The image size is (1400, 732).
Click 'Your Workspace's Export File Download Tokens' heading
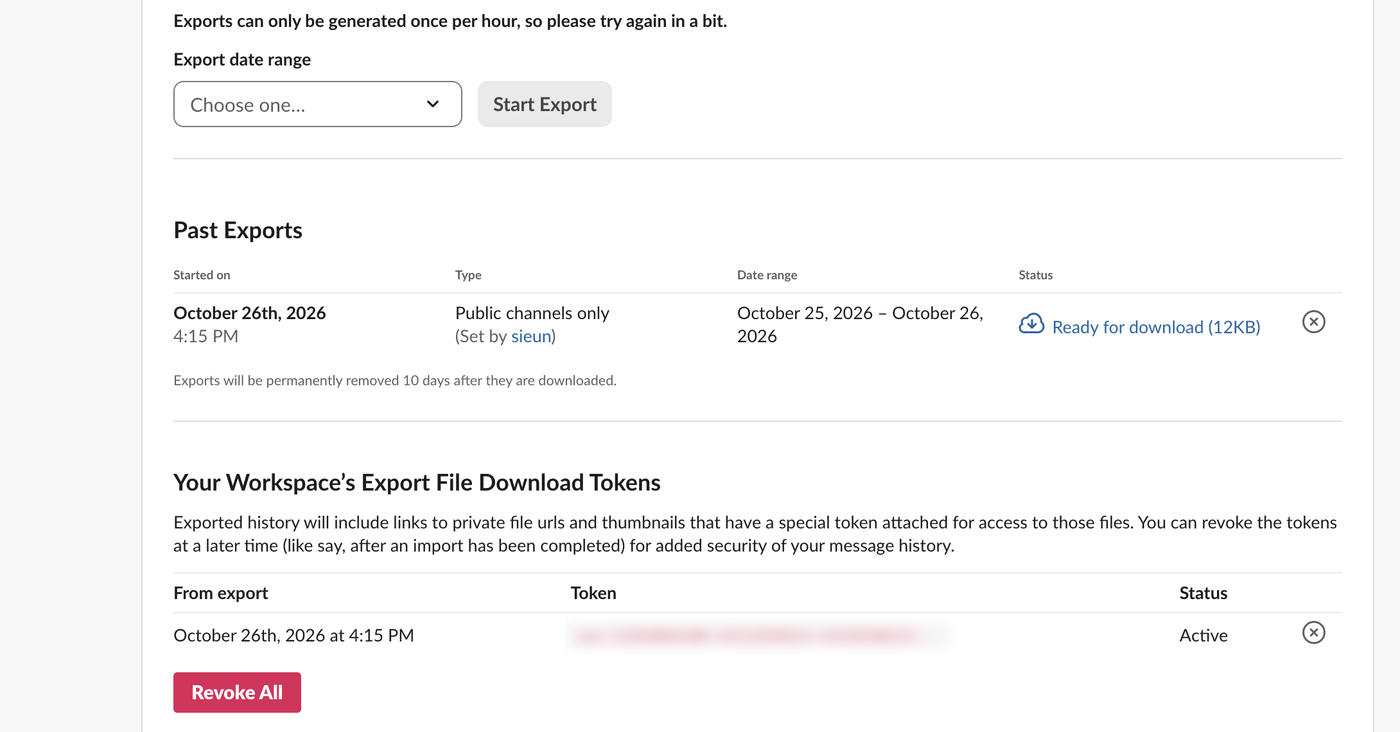(417, 482)
